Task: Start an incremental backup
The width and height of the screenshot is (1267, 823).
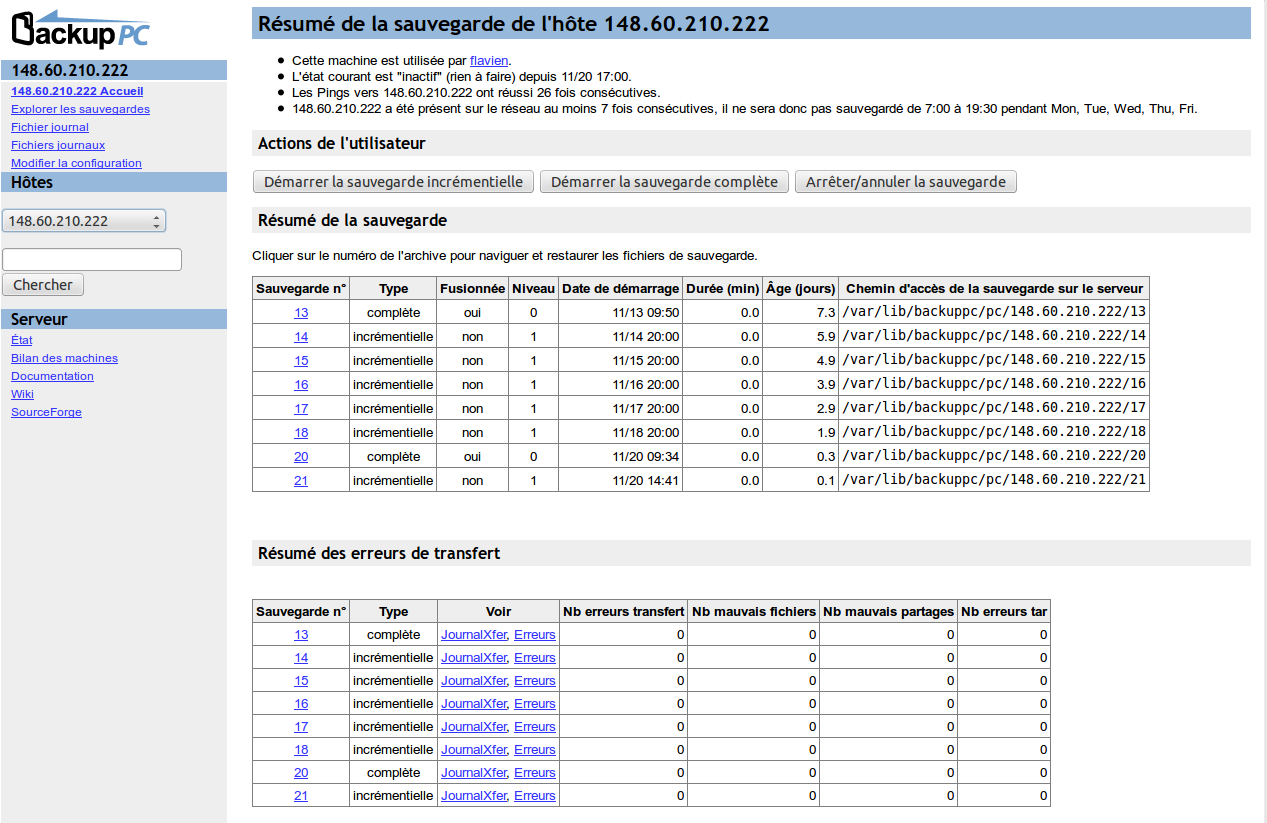Action: [393, 182]
